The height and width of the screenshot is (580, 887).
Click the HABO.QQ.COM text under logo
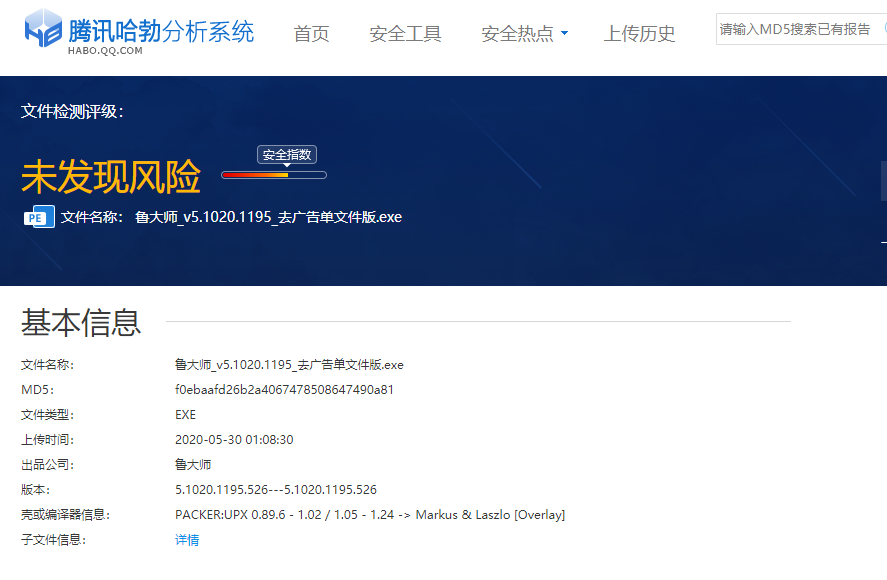pyautogui.click(x=105, y=51)
